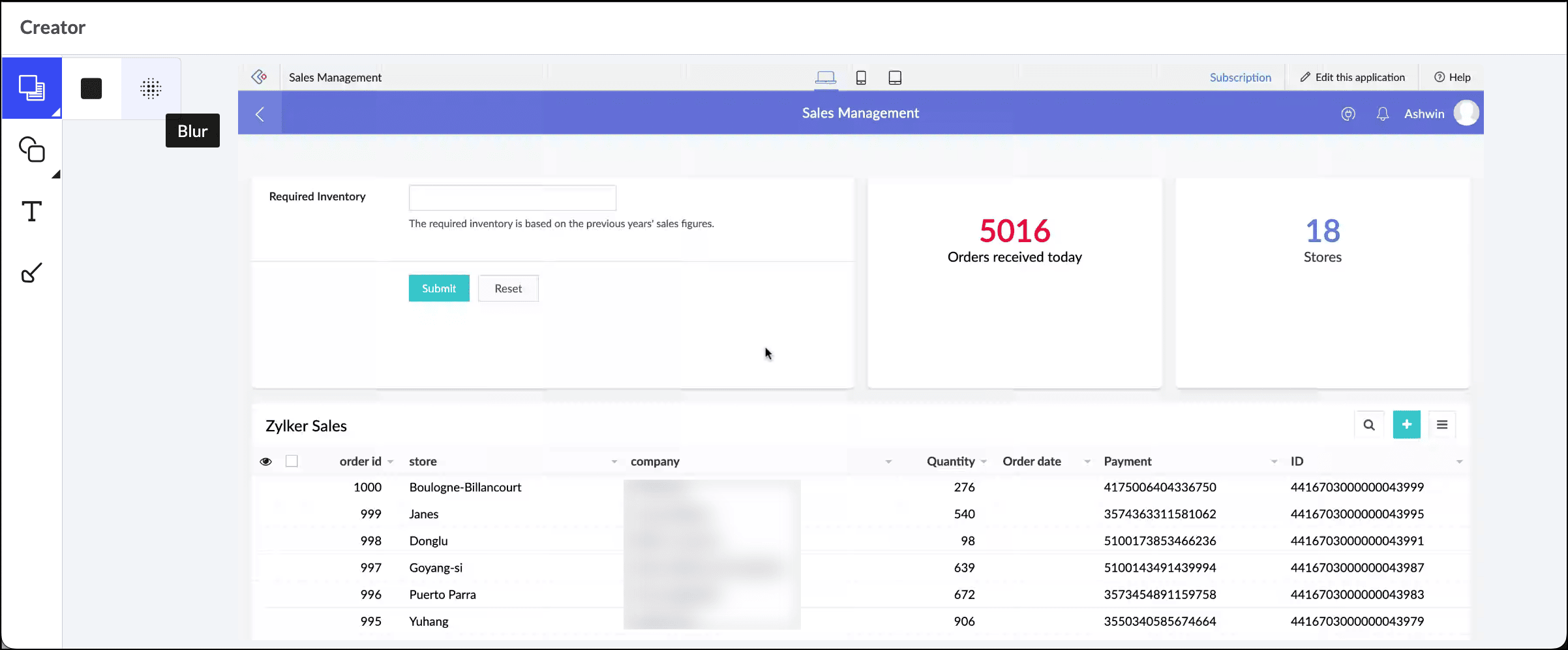1568x650 pixels.
Task: Open Zylker Sales hamburger menu
Action: [1442, 425]
